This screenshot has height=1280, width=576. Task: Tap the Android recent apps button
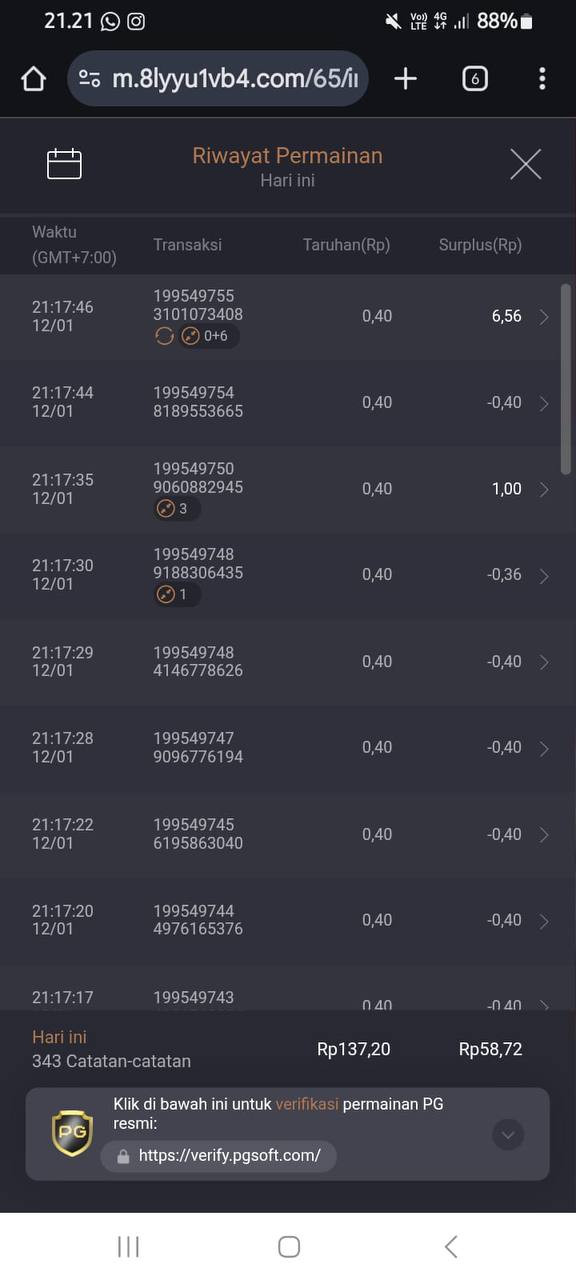coord(128,1246)
